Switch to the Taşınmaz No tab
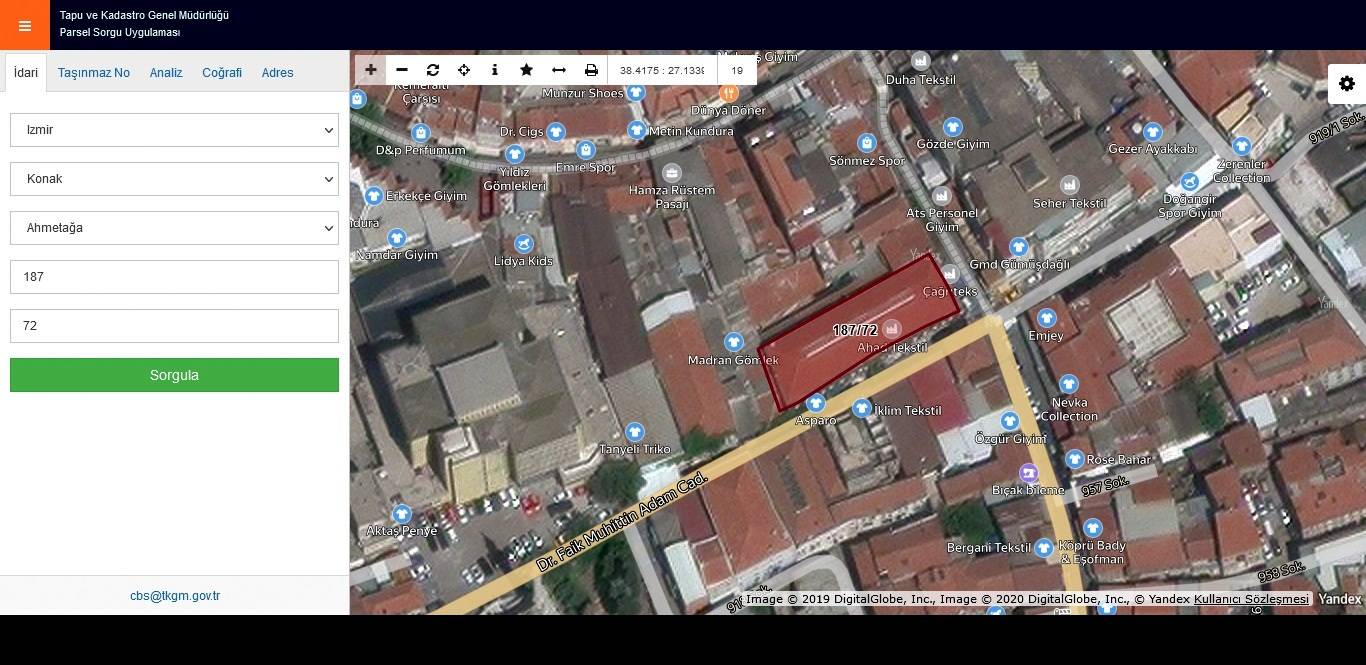The image size is (1366, 665). click(x=94, y=73)
